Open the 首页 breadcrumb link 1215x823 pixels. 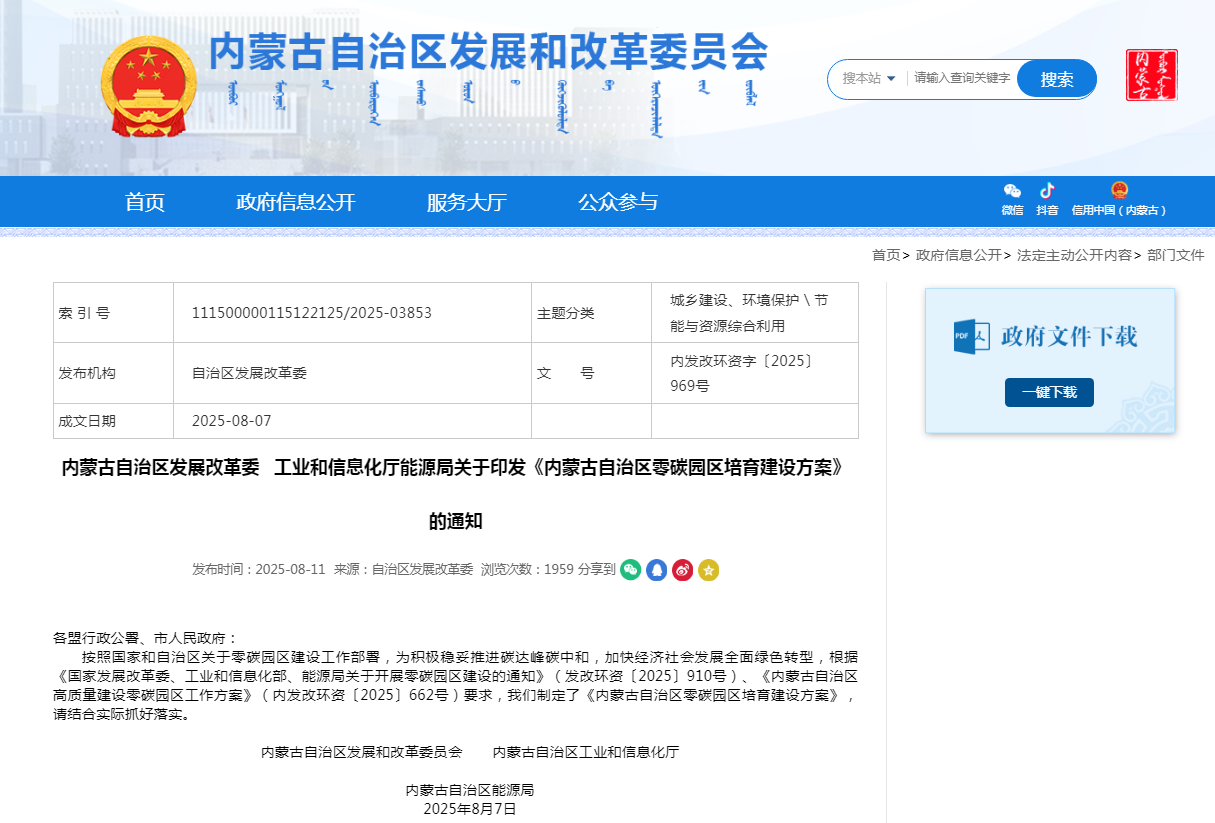point(884,255)
